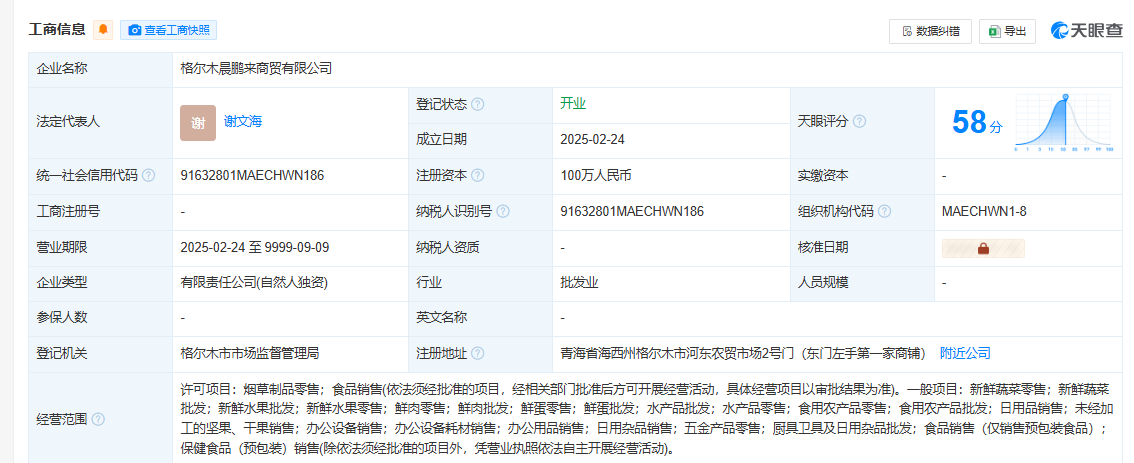The image size is (1134, 463).
Task: Open 查看工商快照 snapshot button
Action: 169,30
